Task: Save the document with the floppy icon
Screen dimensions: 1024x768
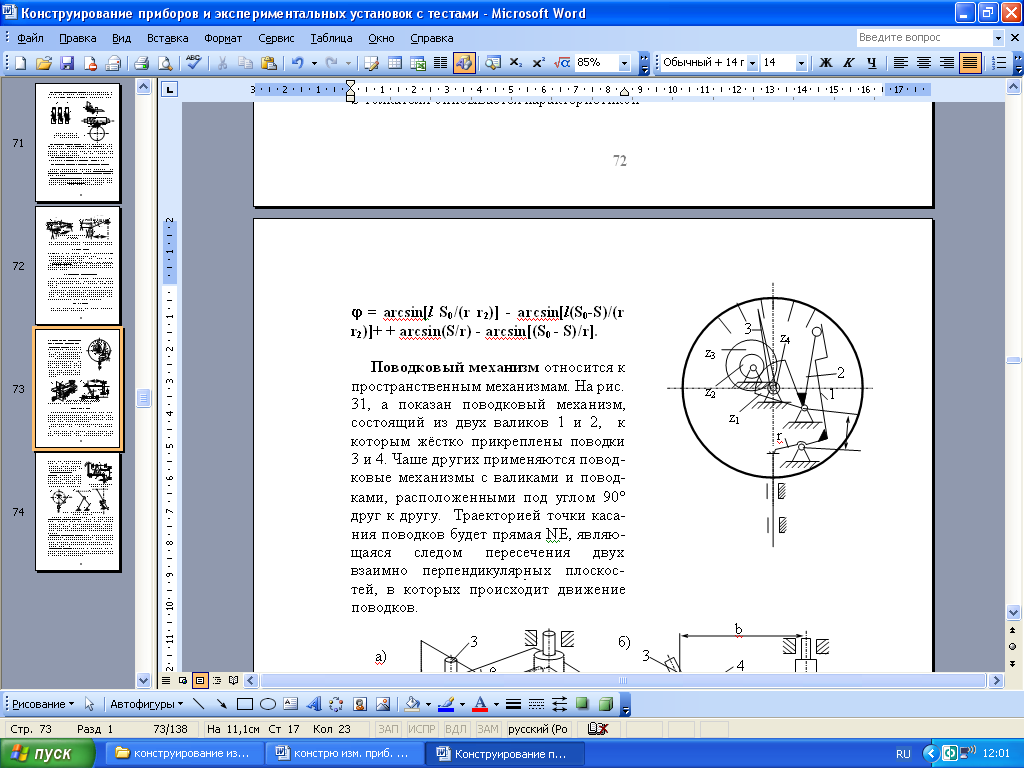Action: tap(67, 63)
